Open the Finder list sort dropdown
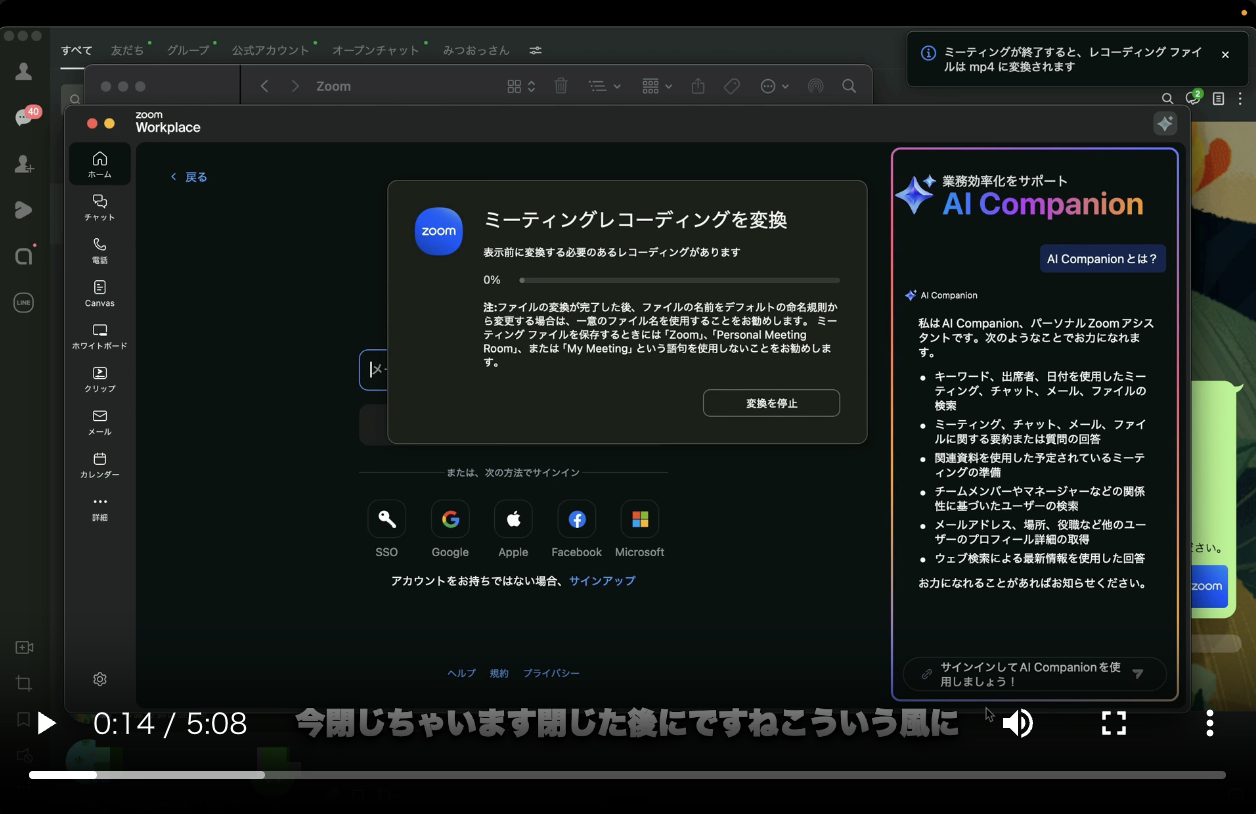Screen dimensions: 1256x814 [x=604, y=86]
